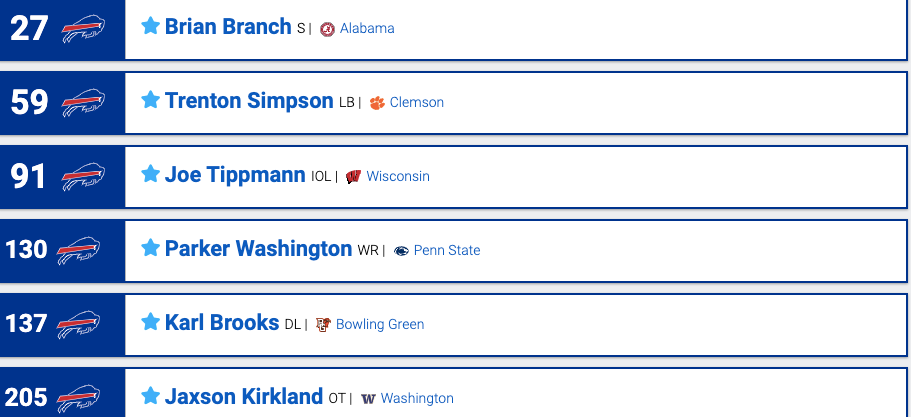Screen dimensions: 911x417
Task: Open Jaxson Kirkland player link
Action: 243,397
